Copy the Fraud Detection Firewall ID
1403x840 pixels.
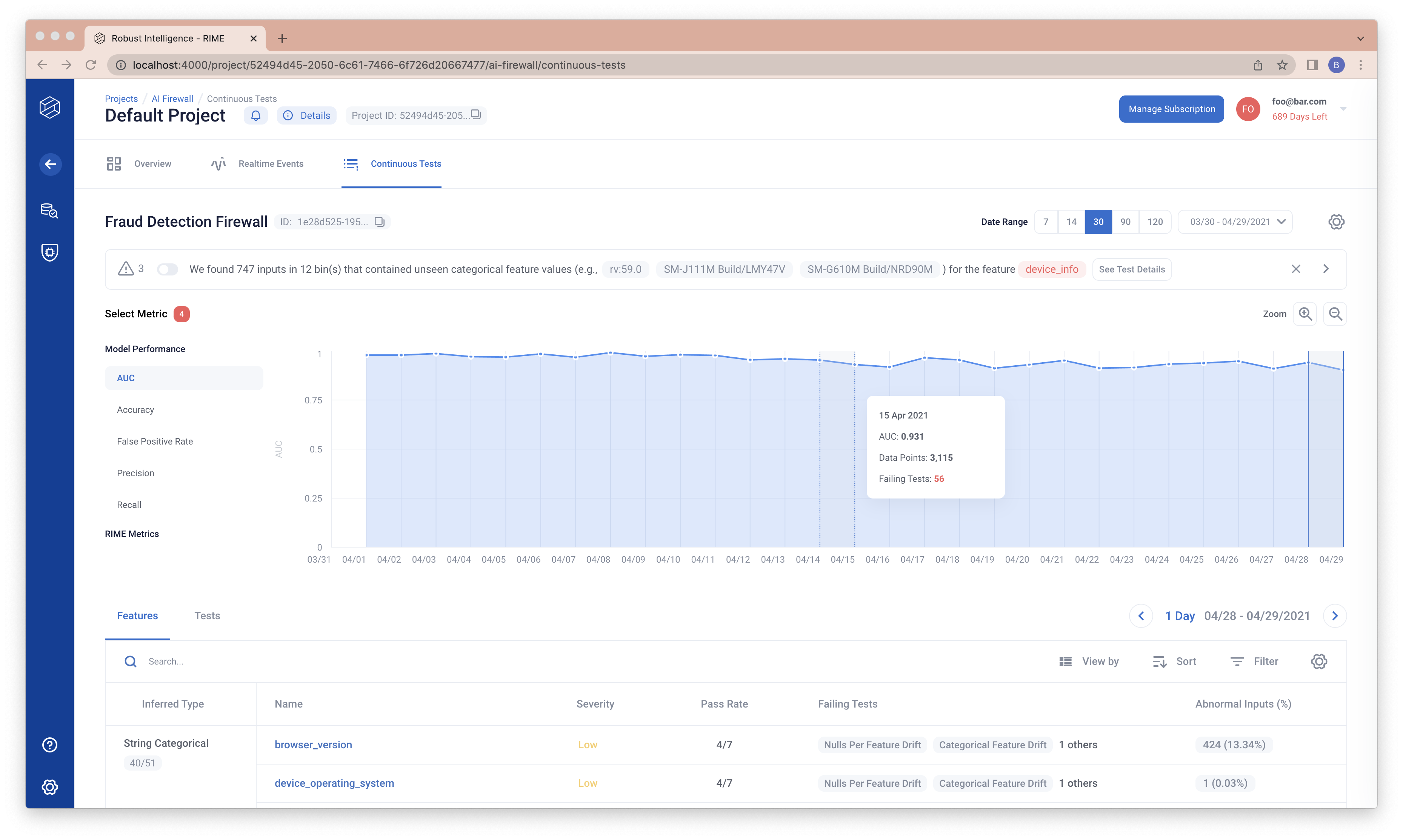point(380,222)
